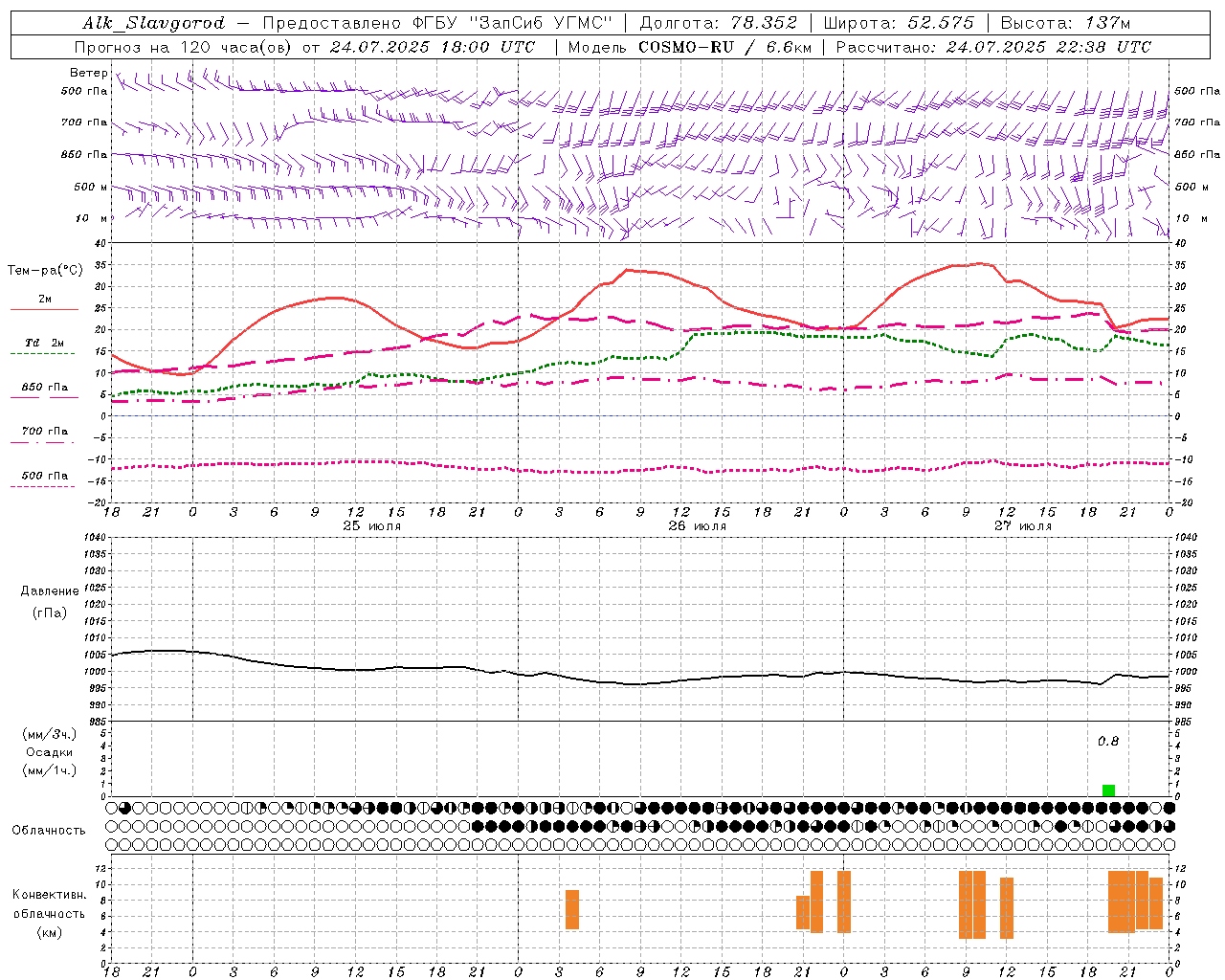Select the 'Прогноз на 120 часа(ов)' forecast text
This screenshot has height=980, width=1225.
184,47
